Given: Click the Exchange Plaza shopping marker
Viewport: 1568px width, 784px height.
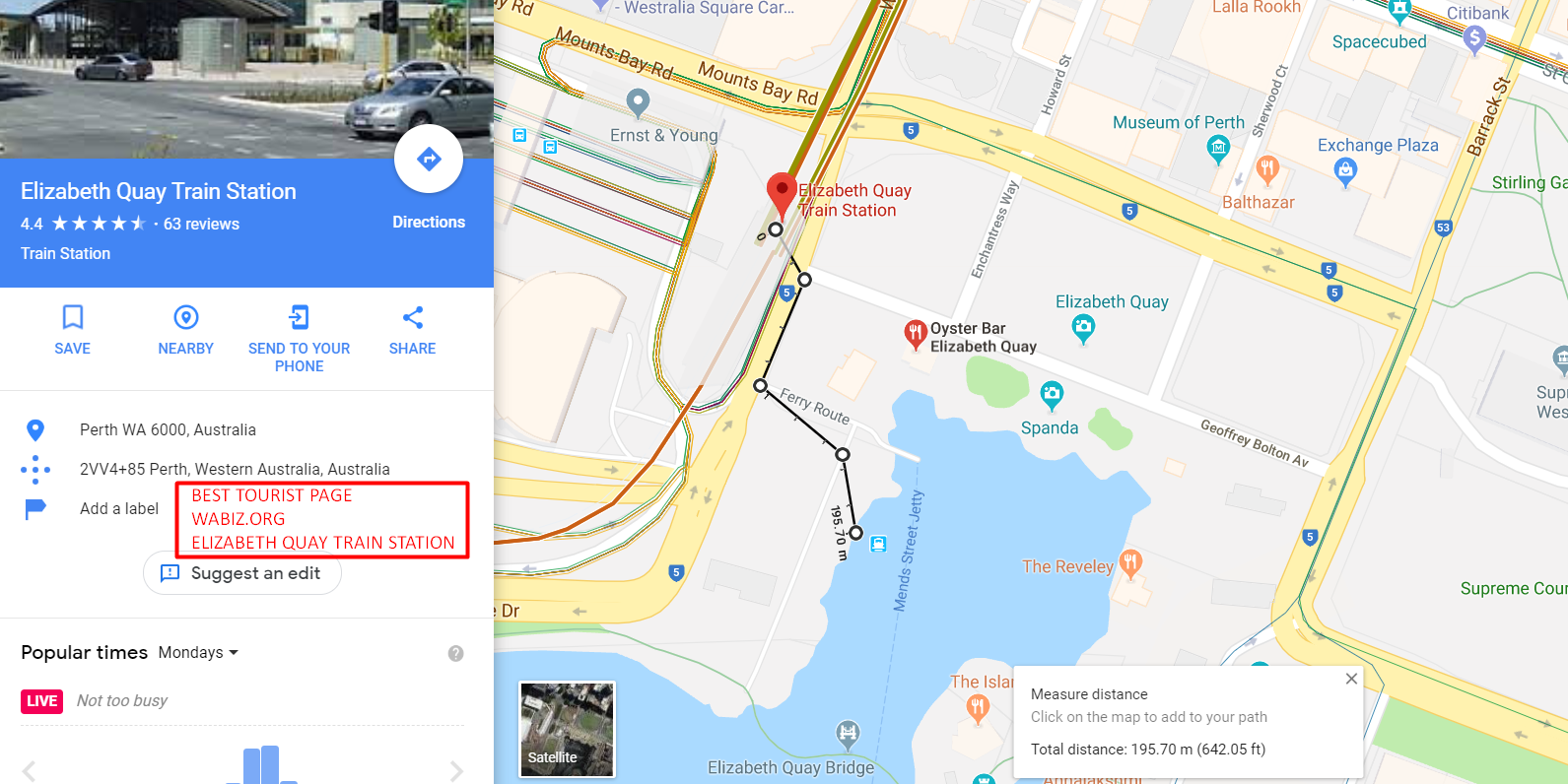Looking at the screenshot, I should pyautogui.click(x=1345, y=172).
